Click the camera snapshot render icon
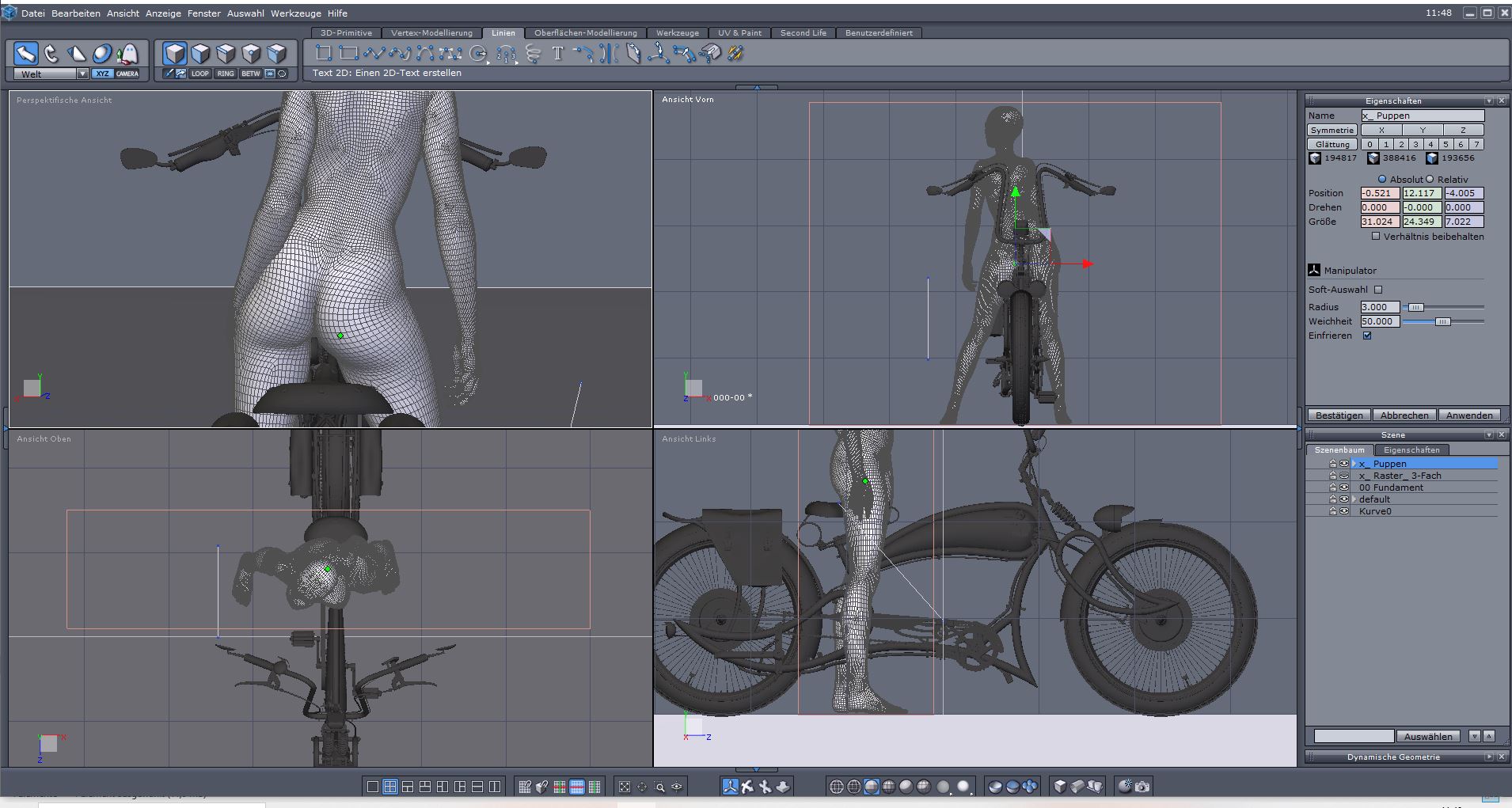The height and width of the screenshot is (808, 1512). tap(1142, 787)
